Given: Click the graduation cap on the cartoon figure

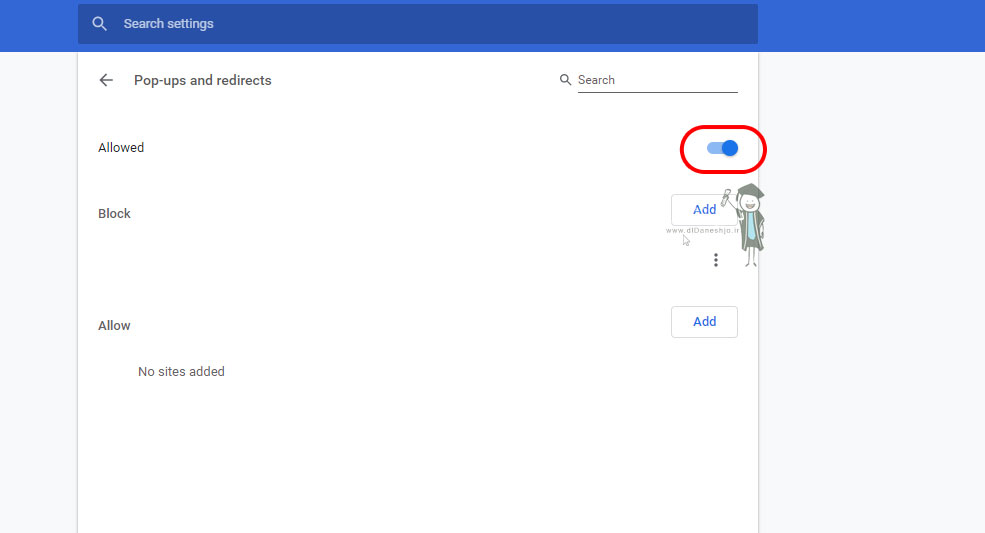Looking at the screenshot, I should [x=750, y=192].
